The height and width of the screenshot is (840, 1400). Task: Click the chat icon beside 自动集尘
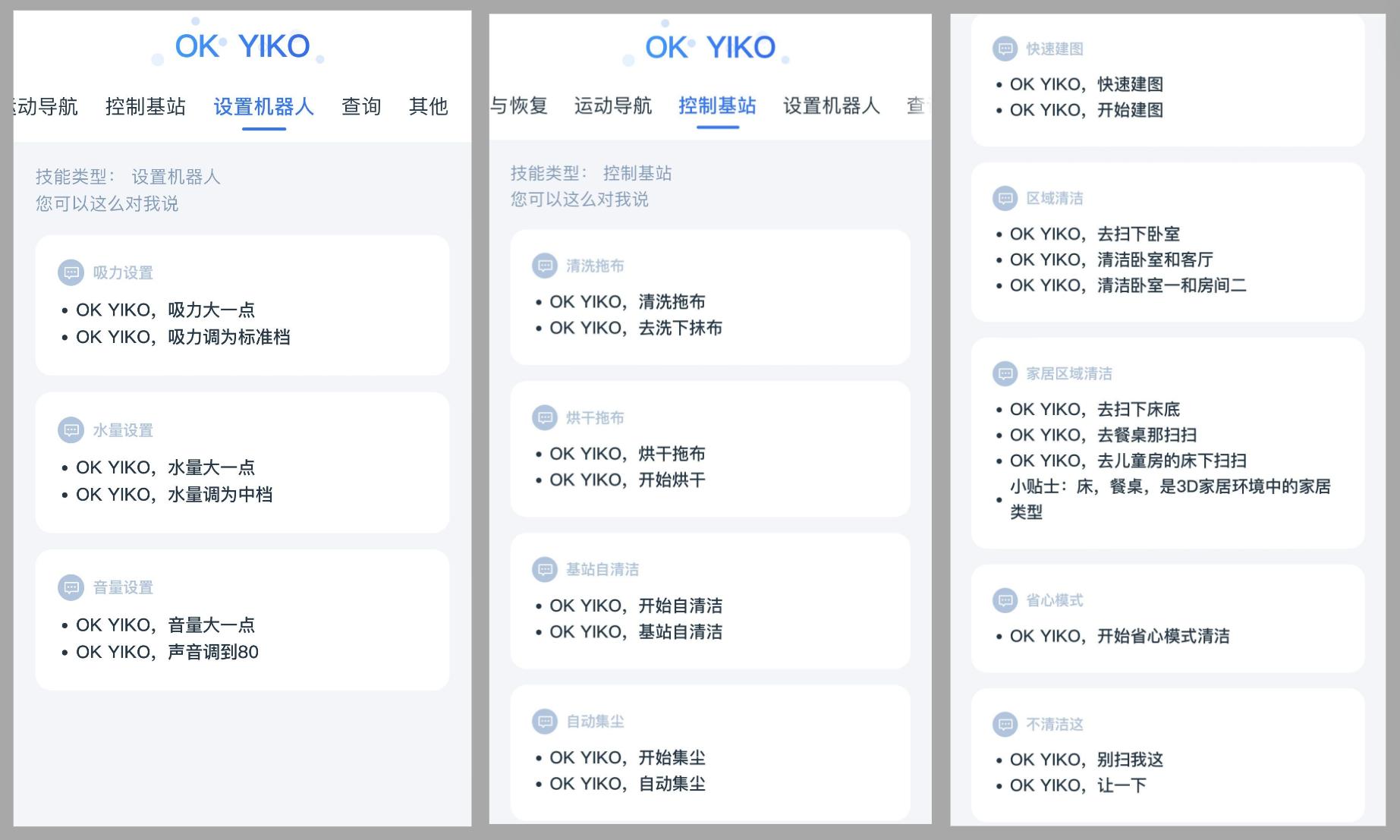tap(545, 721)
